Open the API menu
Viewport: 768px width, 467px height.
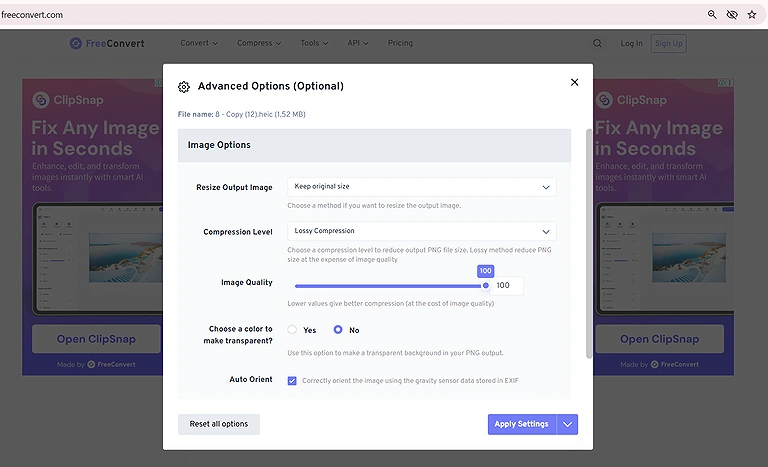click(x=358, y=43)
